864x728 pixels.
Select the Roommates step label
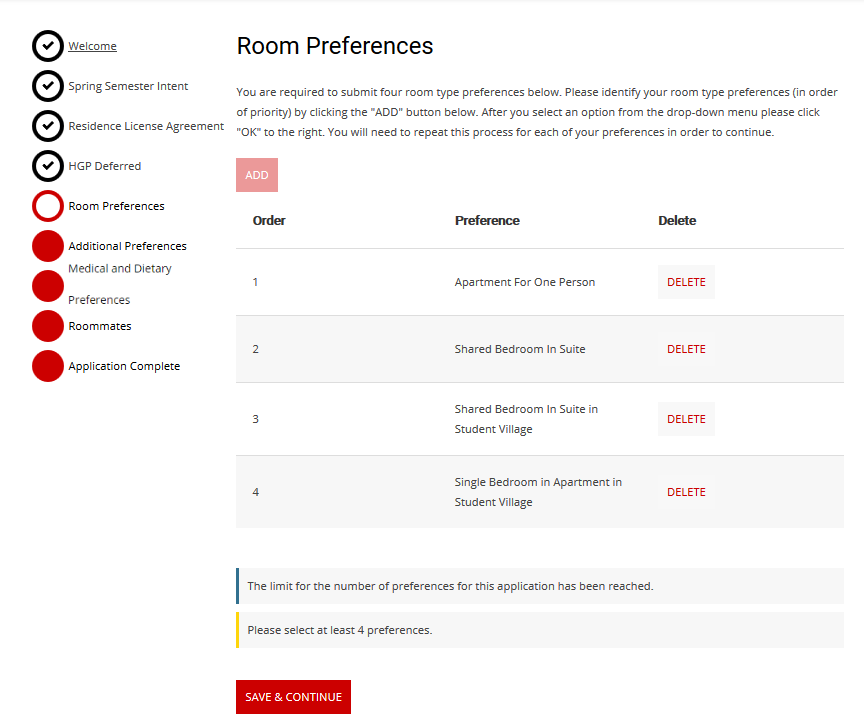click(100, 326)
